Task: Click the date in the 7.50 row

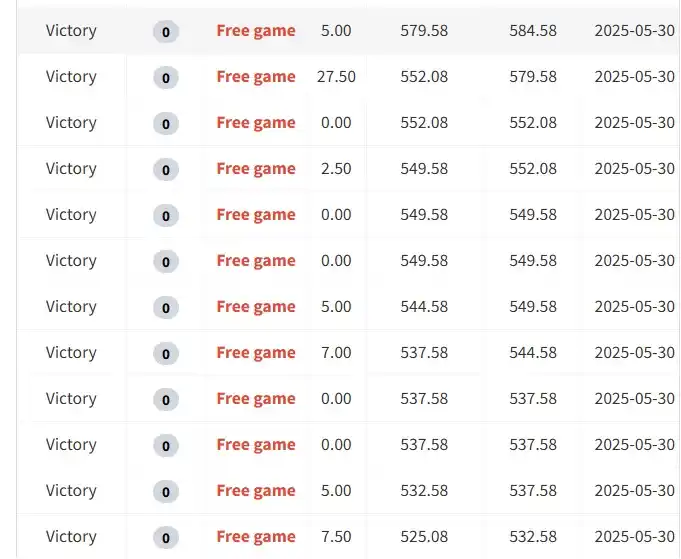Action: (x=635, y=537)
